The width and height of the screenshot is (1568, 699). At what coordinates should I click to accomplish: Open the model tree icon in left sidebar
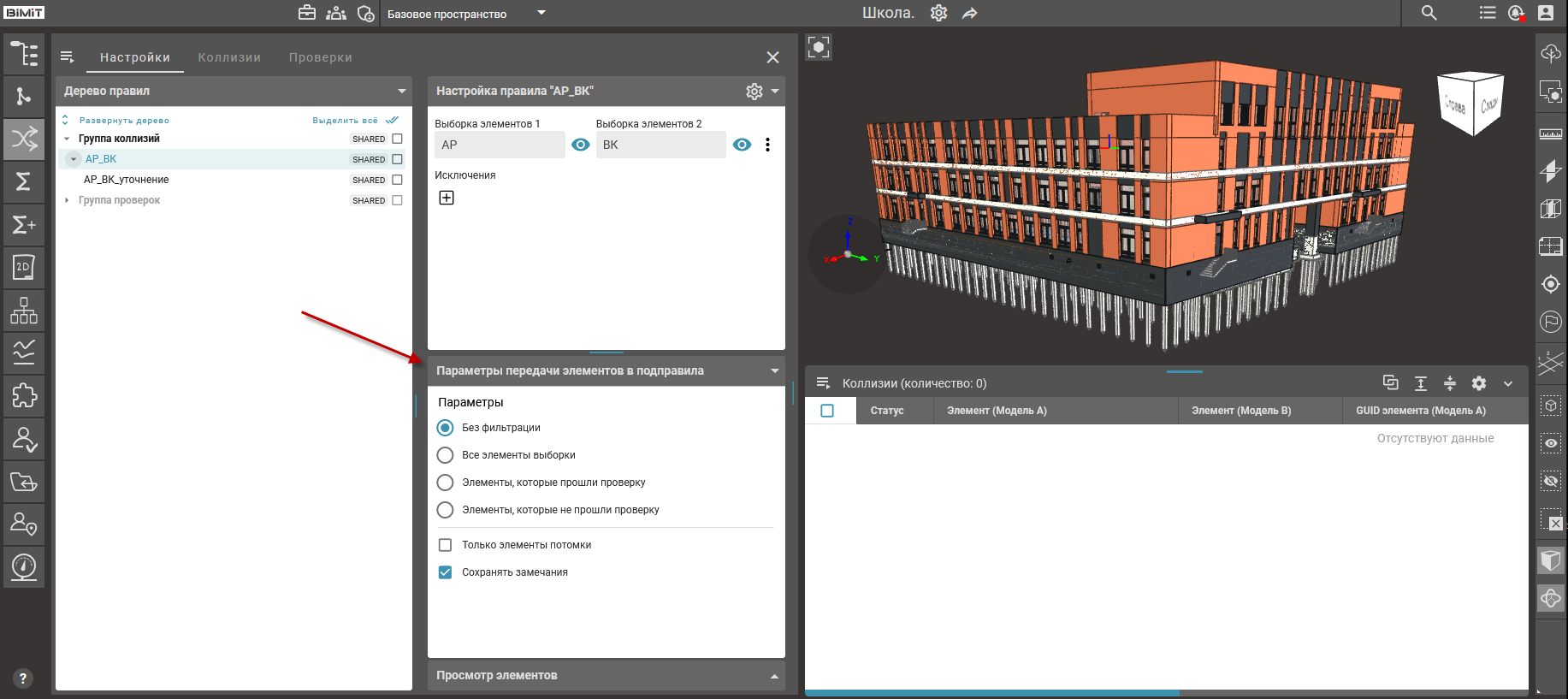pyautogui.click(x=24, y=54)
